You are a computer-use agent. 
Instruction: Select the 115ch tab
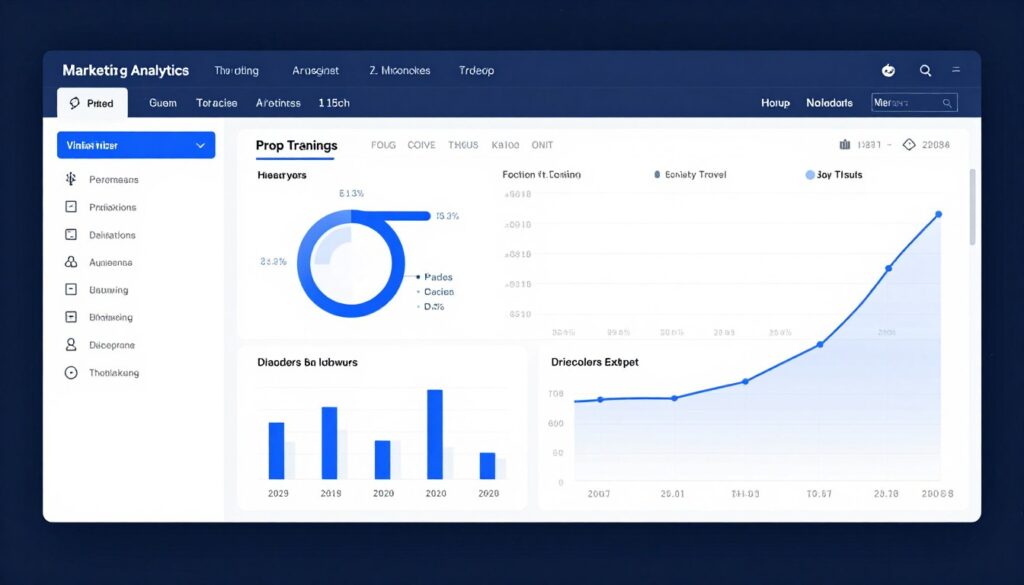pyautogui.click(x=334, y=103)
